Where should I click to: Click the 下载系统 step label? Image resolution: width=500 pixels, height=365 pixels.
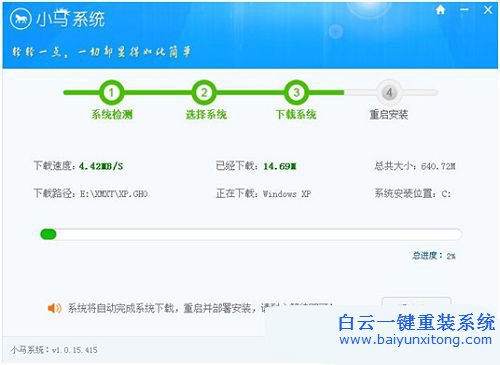coord(296,115)
